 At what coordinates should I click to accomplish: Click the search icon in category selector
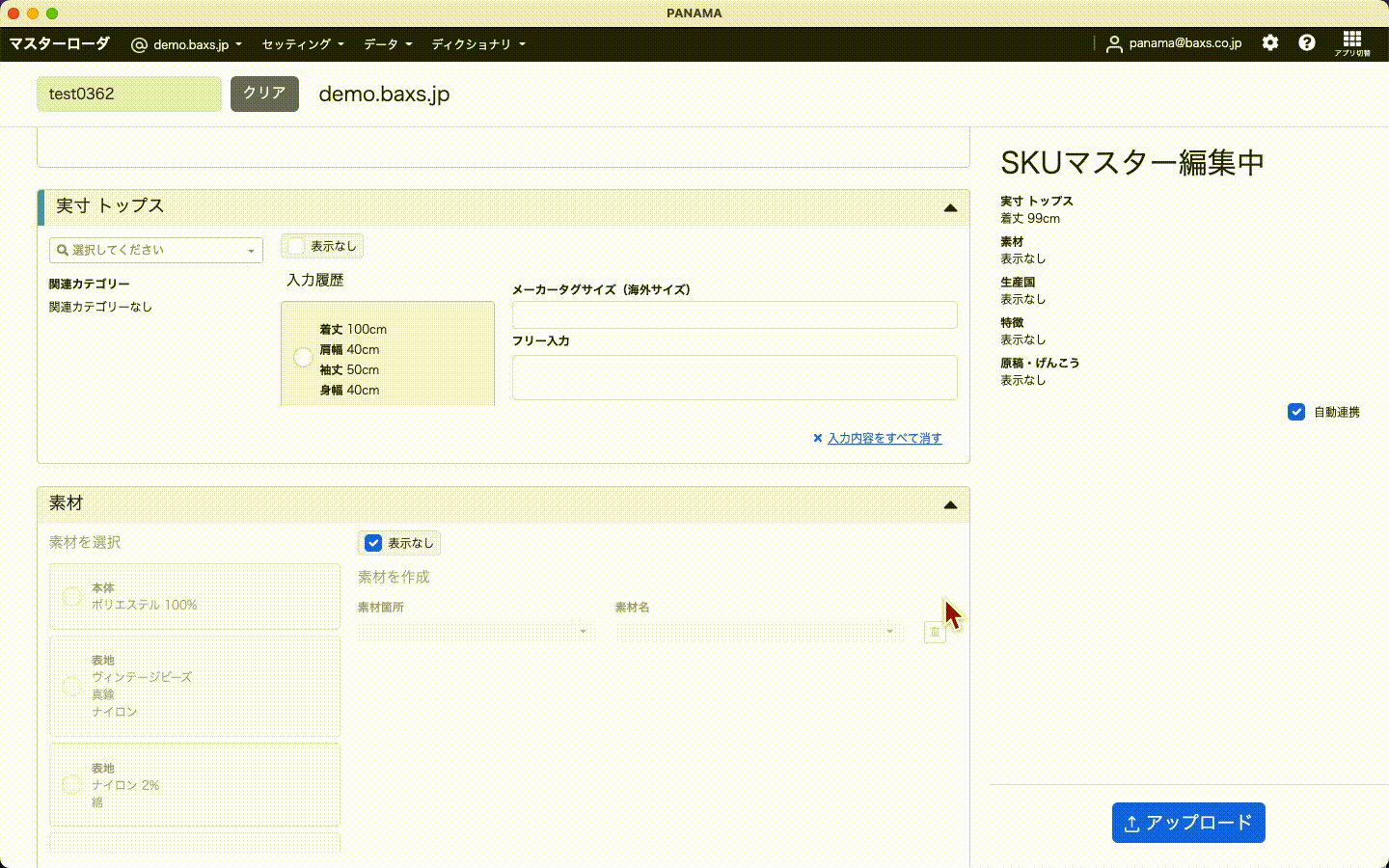(63, 250)
